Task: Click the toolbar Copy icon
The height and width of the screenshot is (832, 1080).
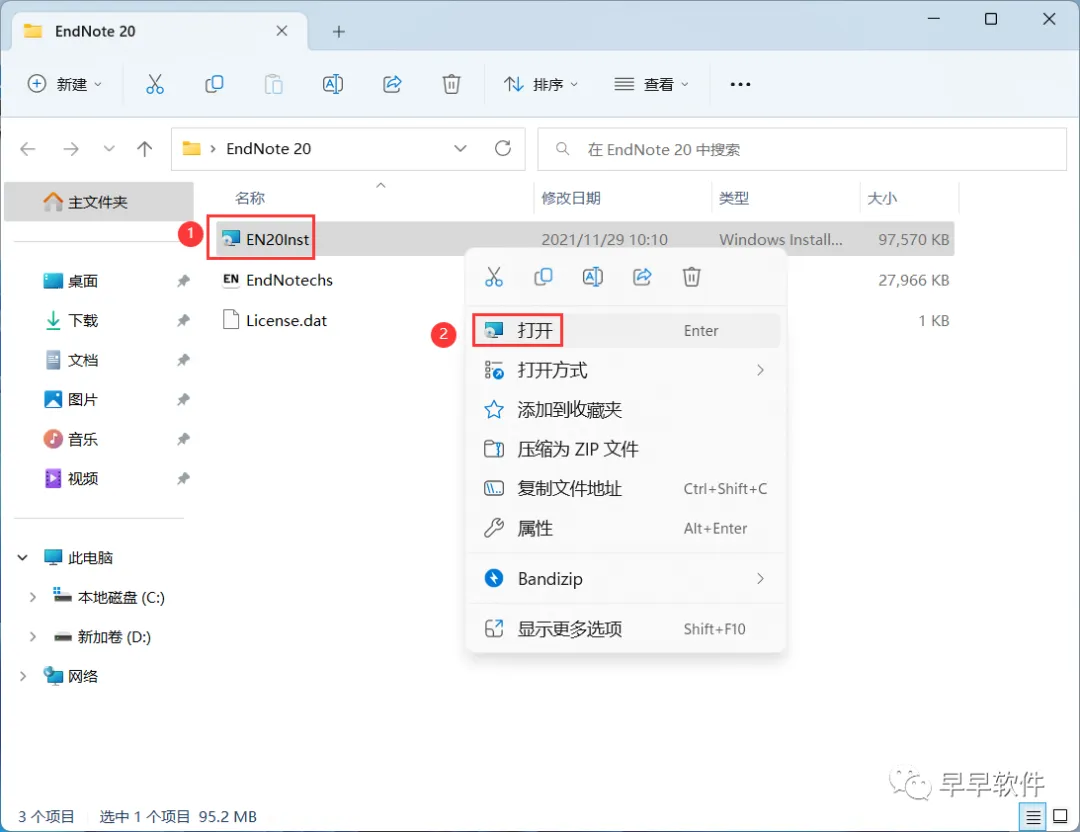Action: tap(214, 84)
